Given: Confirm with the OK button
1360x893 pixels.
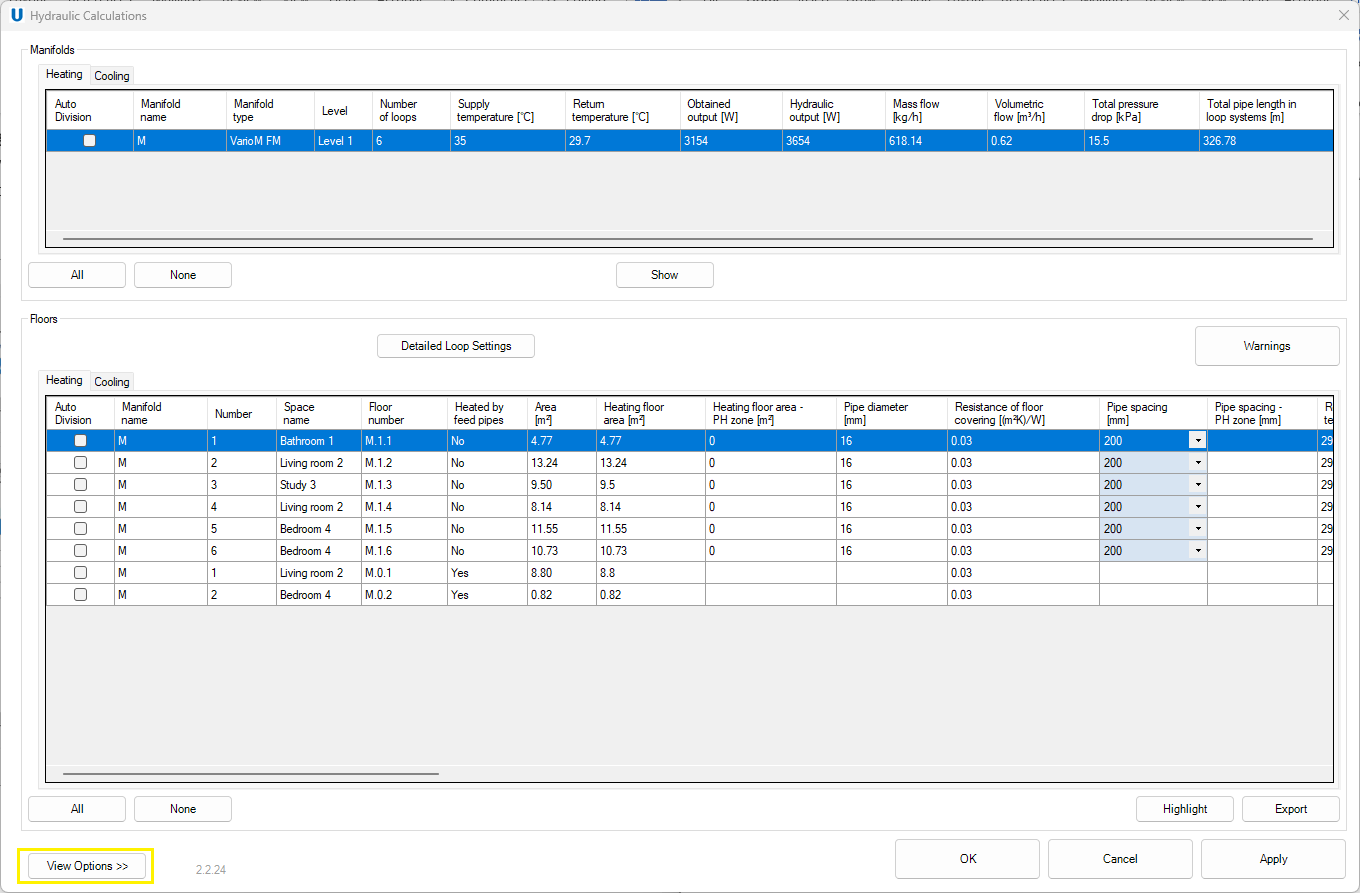Looking at the screenshot, I should (x=968, y=859).
